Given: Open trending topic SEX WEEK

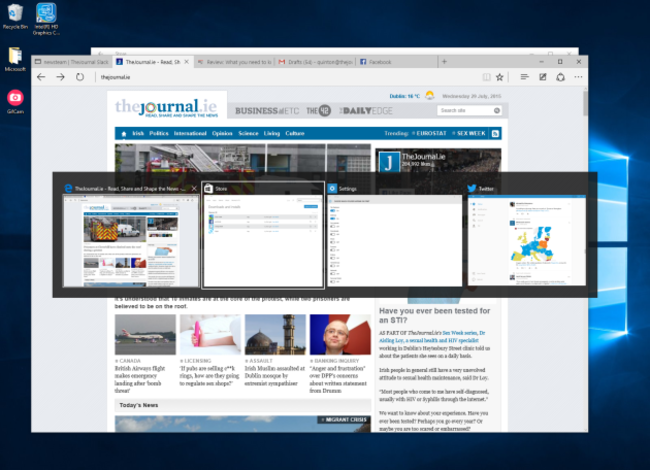Looking at the screenshot, I should pyautogui.click(x=468, y=133).
